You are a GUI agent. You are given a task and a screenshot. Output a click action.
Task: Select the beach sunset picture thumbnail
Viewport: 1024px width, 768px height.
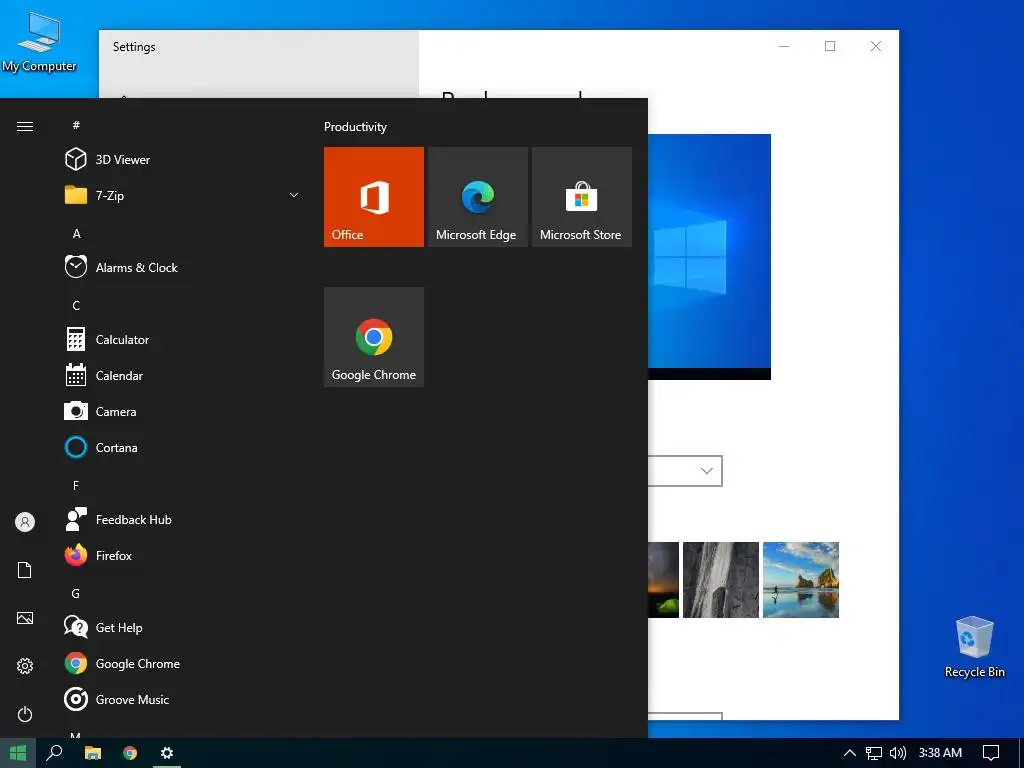click(x=801, y=580)
